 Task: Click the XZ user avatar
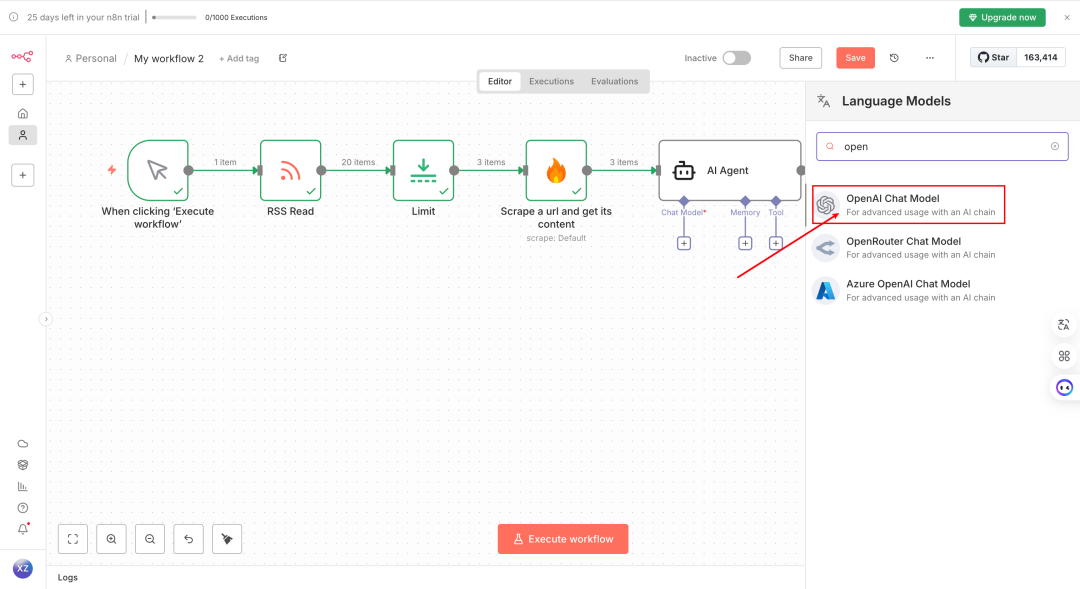[23, 568]
